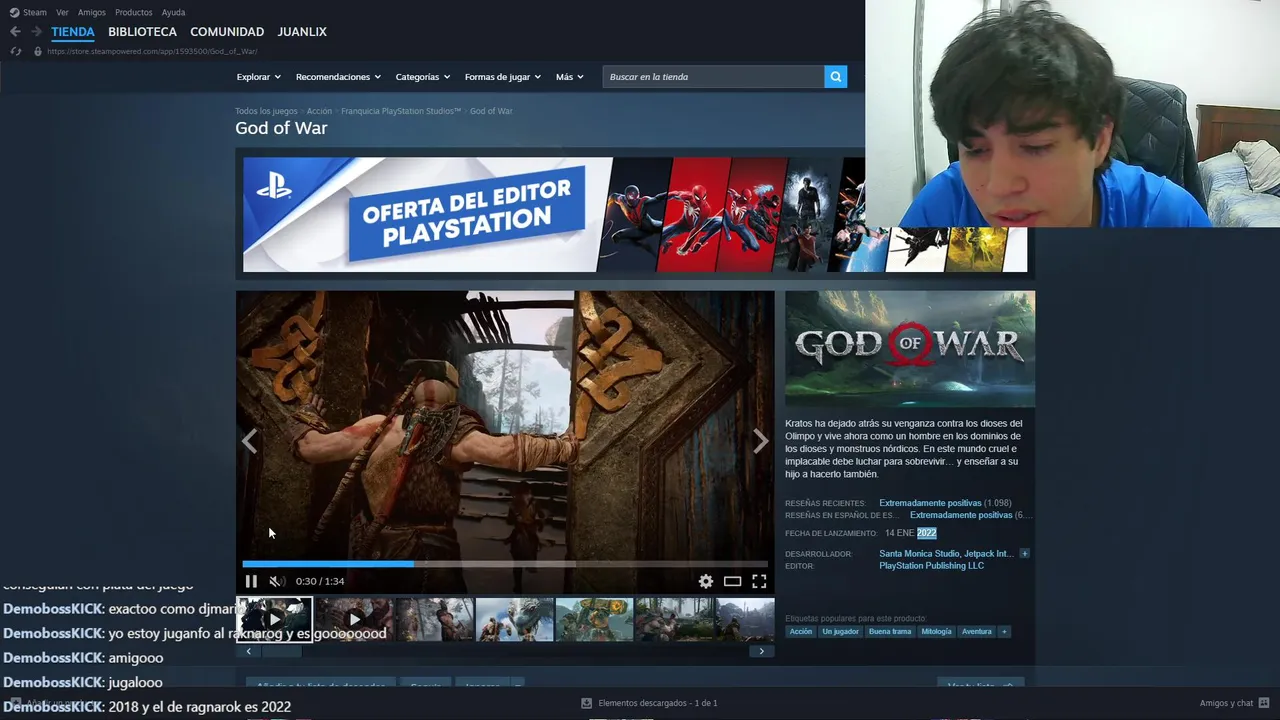Click God of War header image
Screen dimensions: 1280x720
[910, 349]
